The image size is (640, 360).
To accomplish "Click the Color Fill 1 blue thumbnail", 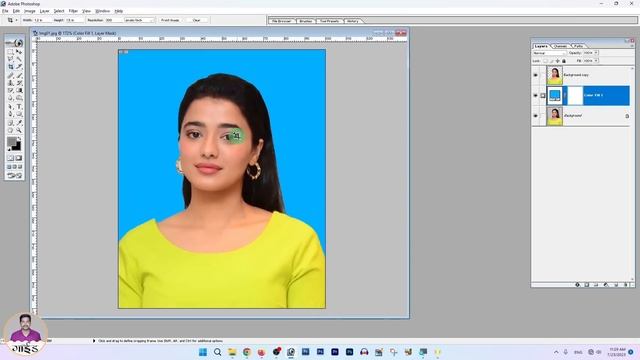I will 554,96.
